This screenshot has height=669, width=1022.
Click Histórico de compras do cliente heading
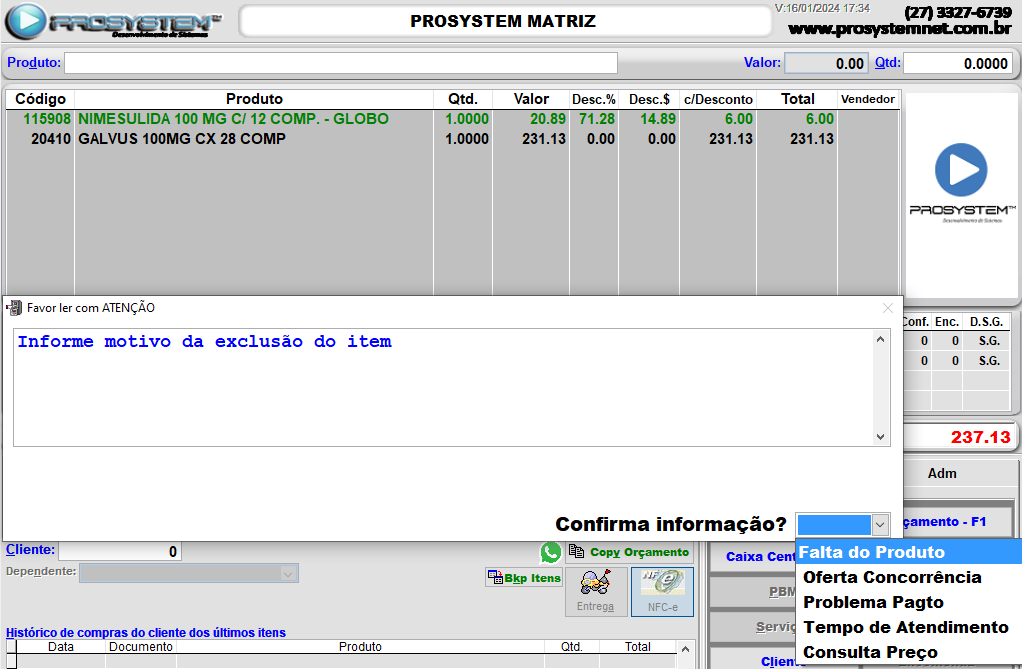(146, 632)
